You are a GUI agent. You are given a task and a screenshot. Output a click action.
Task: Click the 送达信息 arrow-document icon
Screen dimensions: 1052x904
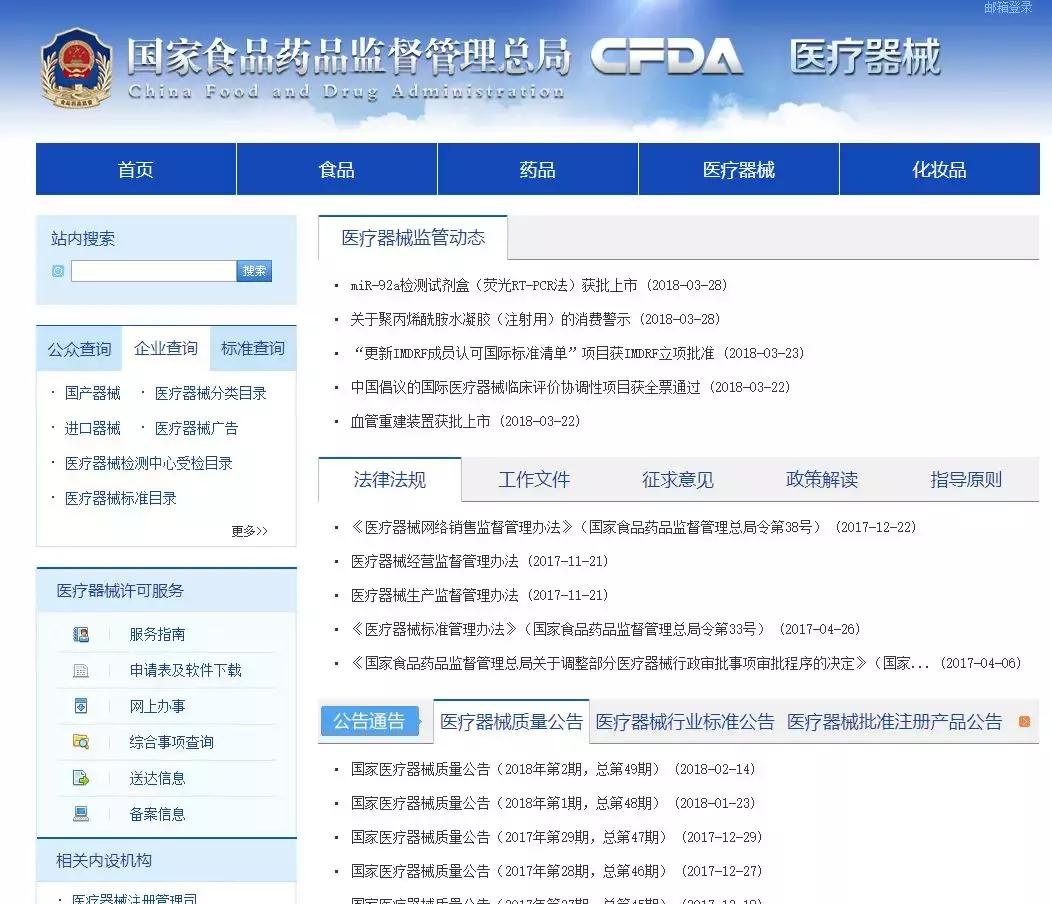[82, 778]
